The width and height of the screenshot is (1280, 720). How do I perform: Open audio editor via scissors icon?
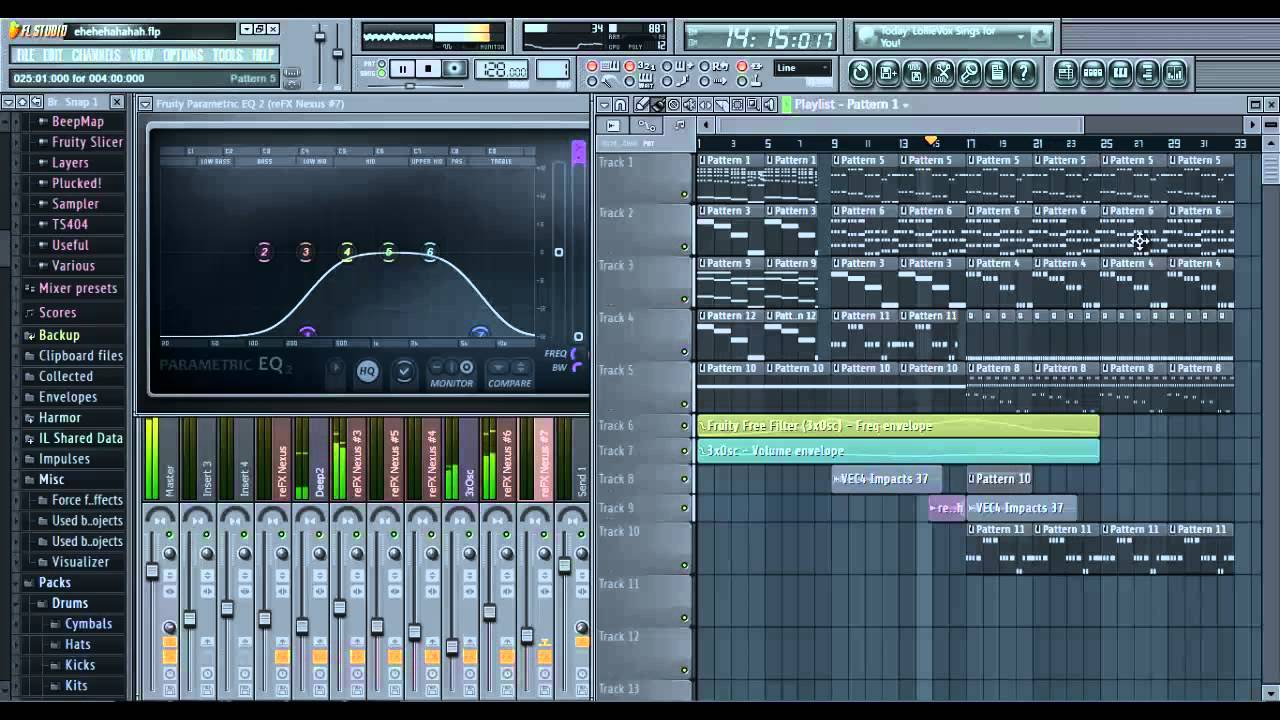942,72
